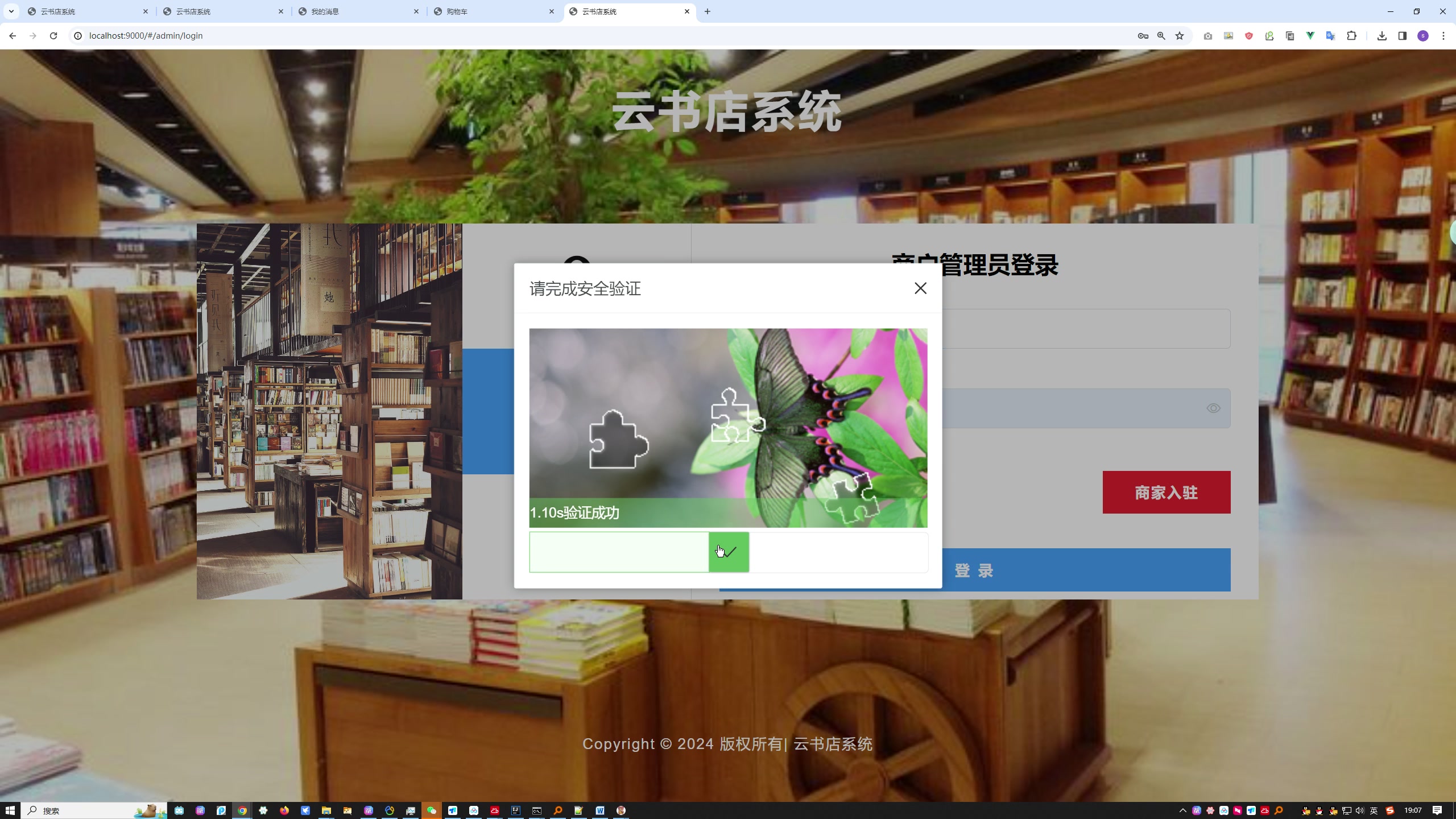The image size is (1456, 819).
Task: Open a new browser tab
Action: tap(708, 11)
